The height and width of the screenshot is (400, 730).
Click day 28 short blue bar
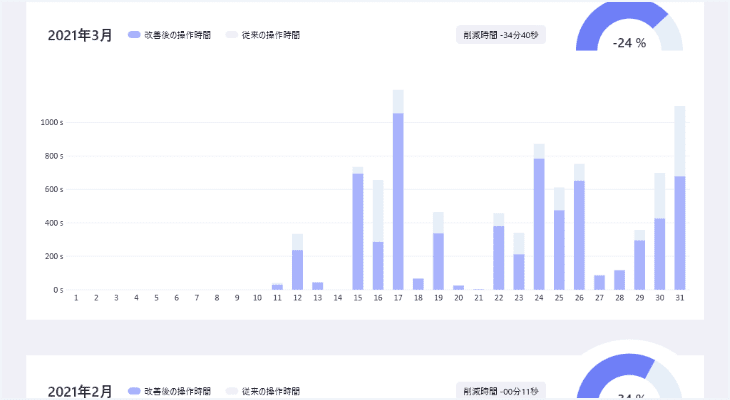619,280
